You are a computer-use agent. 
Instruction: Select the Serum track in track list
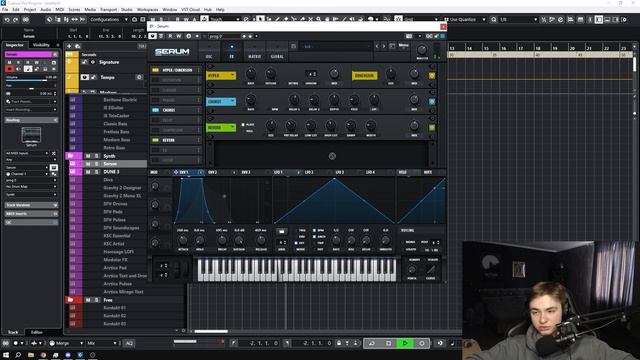110,164
